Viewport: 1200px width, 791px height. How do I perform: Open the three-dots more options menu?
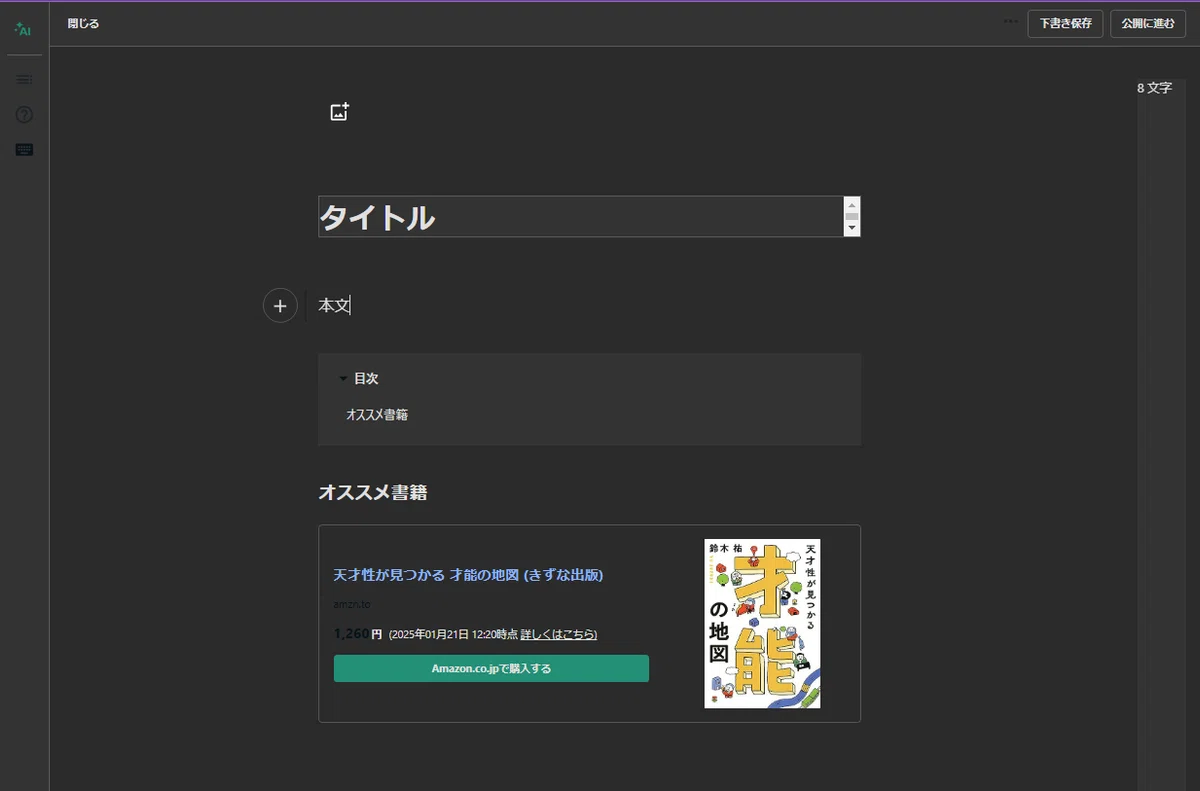1011,22
